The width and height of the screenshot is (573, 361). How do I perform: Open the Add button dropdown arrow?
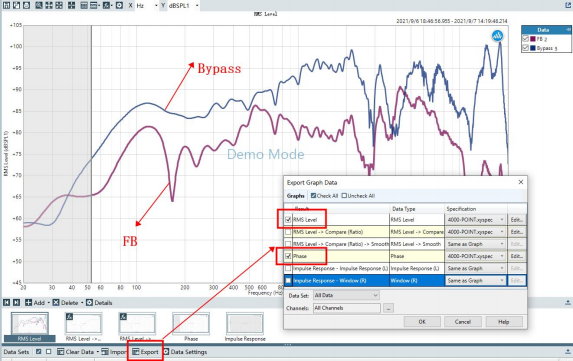pyautogui.click(x=49, y=303)
